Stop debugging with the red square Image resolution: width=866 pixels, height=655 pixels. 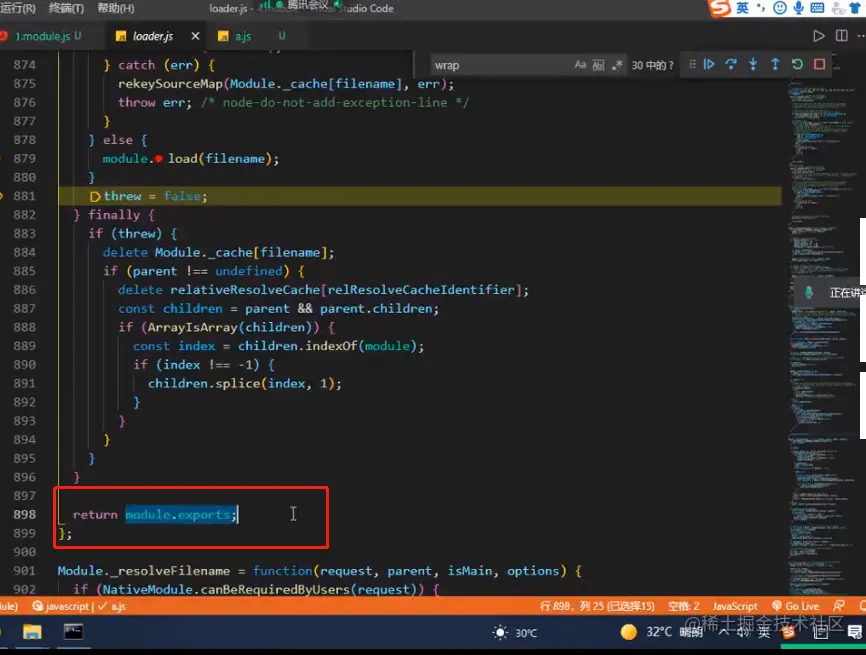tap(820, 65)
